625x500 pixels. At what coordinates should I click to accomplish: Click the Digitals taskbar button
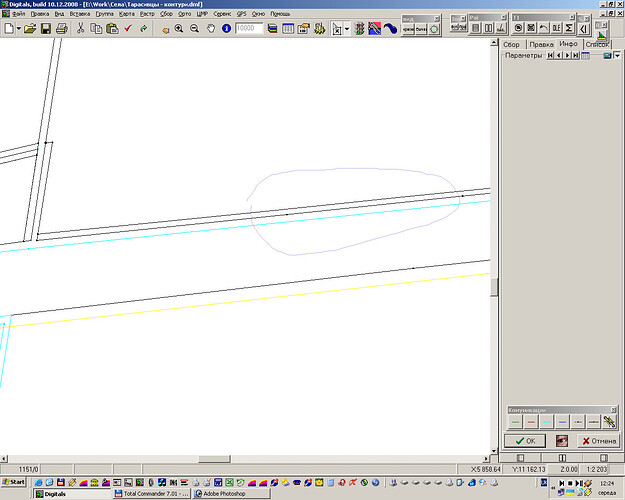[x=72, y=494]
